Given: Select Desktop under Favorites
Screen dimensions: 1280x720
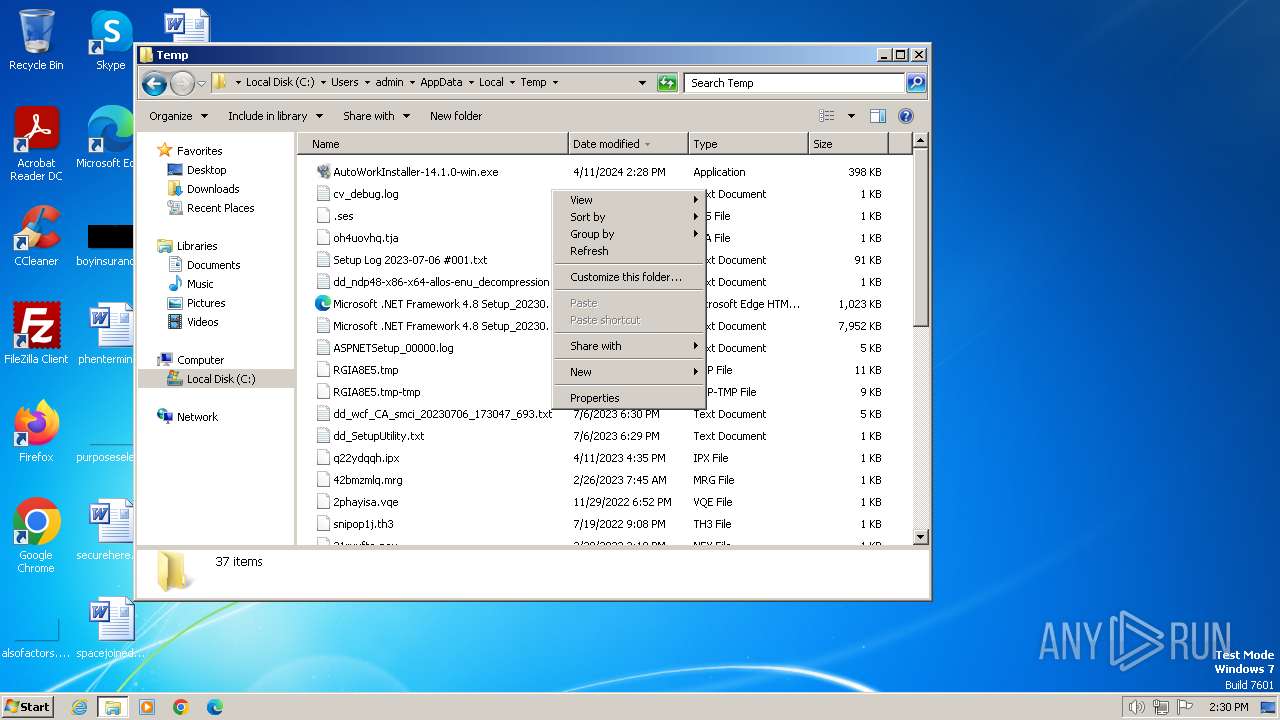Looking at the screenshot, I should 206,170.
